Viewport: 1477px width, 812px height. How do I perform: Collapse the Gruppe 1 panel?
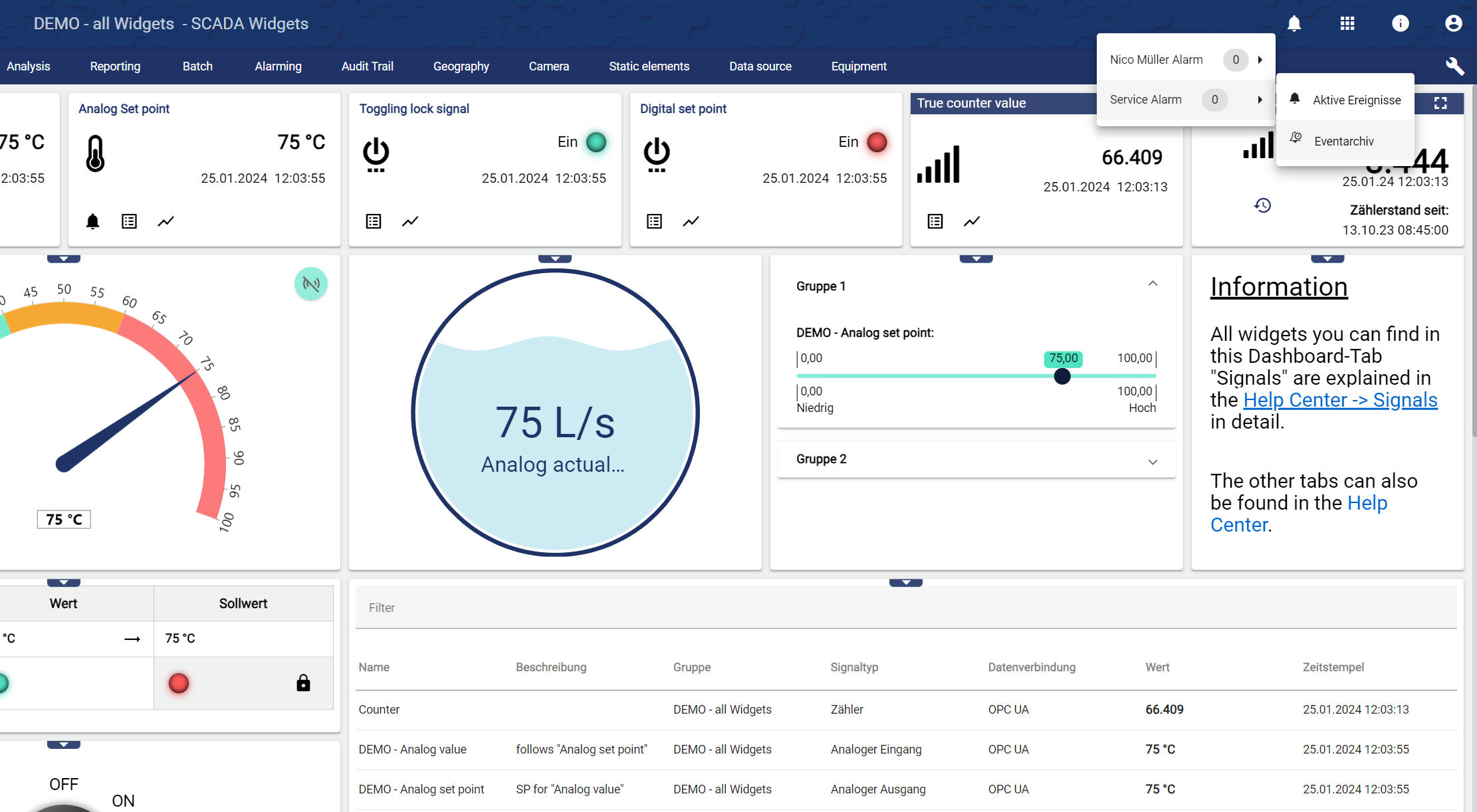(x=1153, y=284)
